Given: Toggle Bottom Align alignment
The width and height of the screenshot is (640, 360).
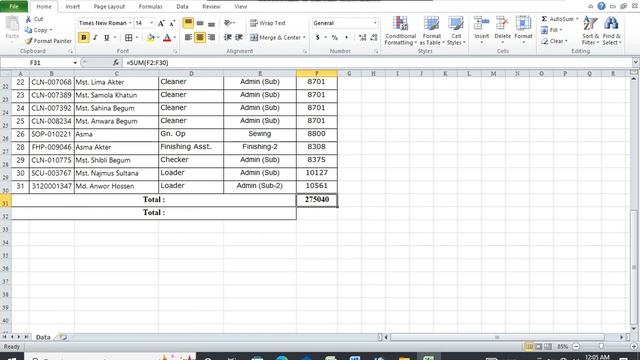Looking at the screenshot, I should [211, 23].
